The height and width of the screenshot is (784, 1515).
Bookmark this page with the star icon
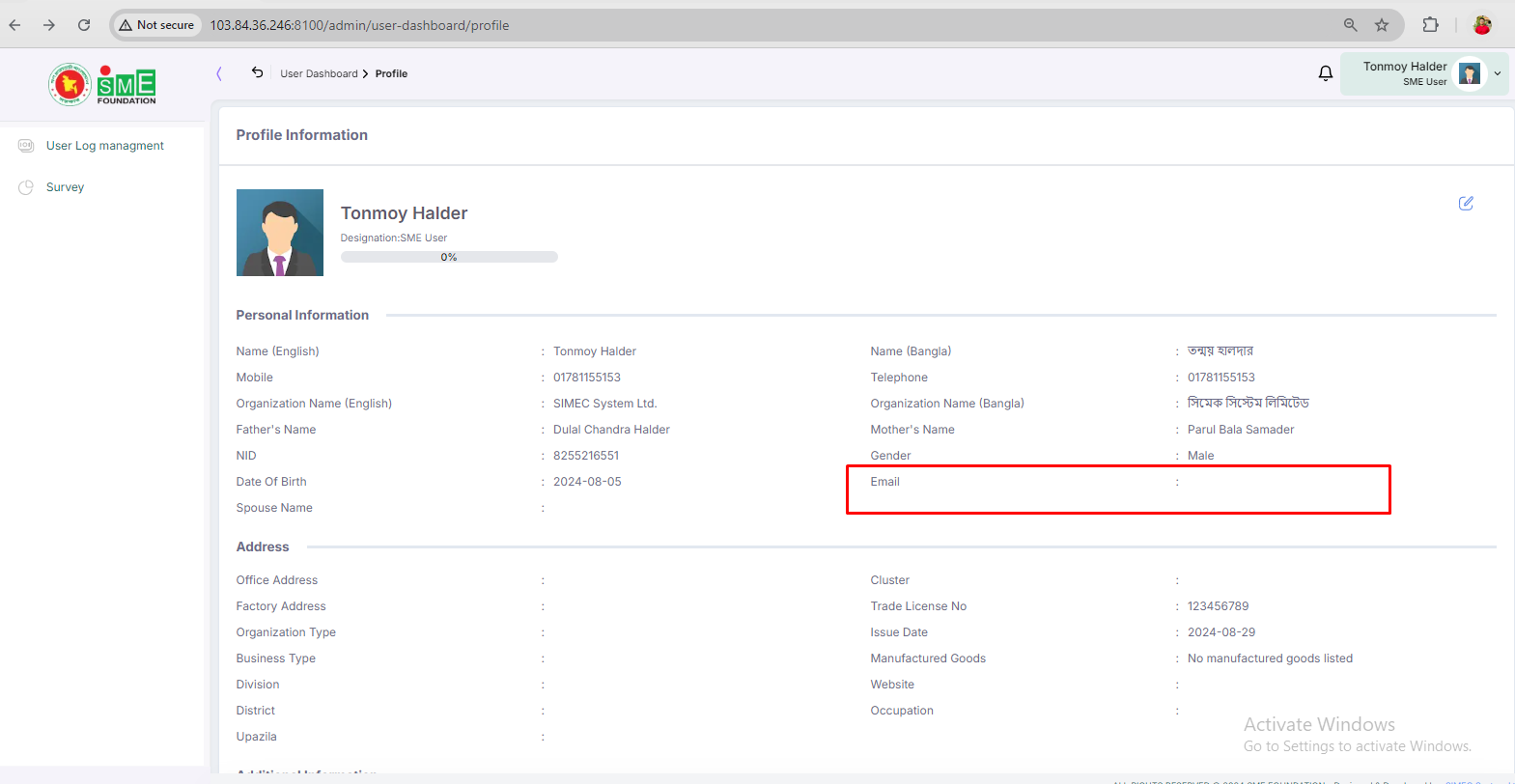(1382, 25)
